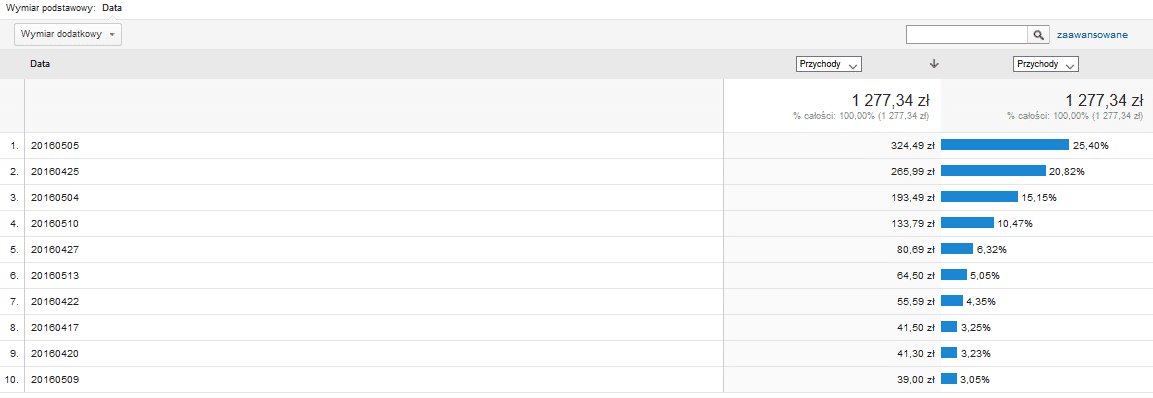Select the 20160510 date entry
The width and height of the screenshot is (1153, 398).
pos(54,224)
